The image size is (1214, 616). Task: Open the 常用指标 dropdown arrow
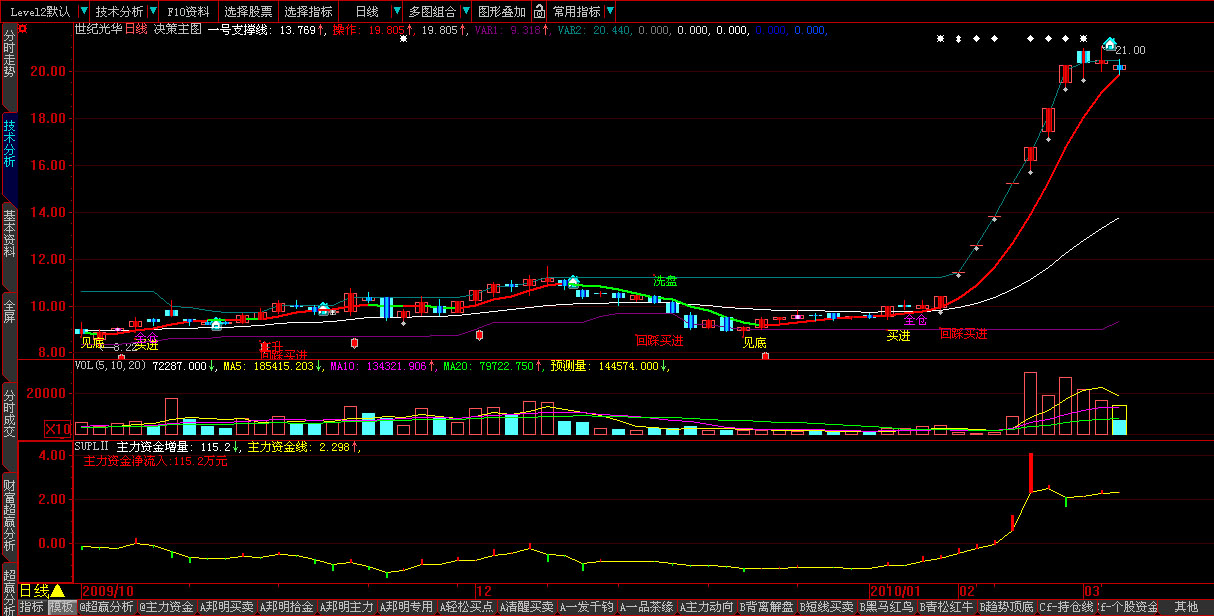coord(610,12)
